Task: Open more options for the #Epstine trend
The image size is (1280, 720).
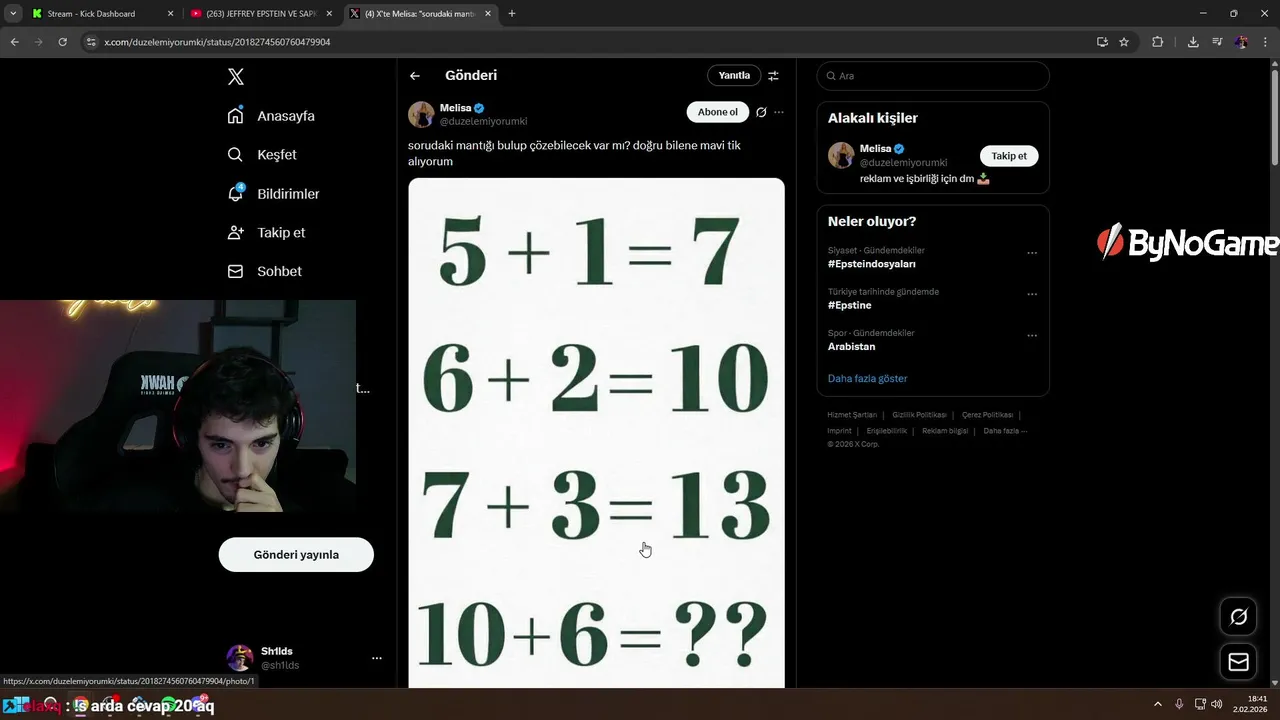Action: [x=1032, y=294]
